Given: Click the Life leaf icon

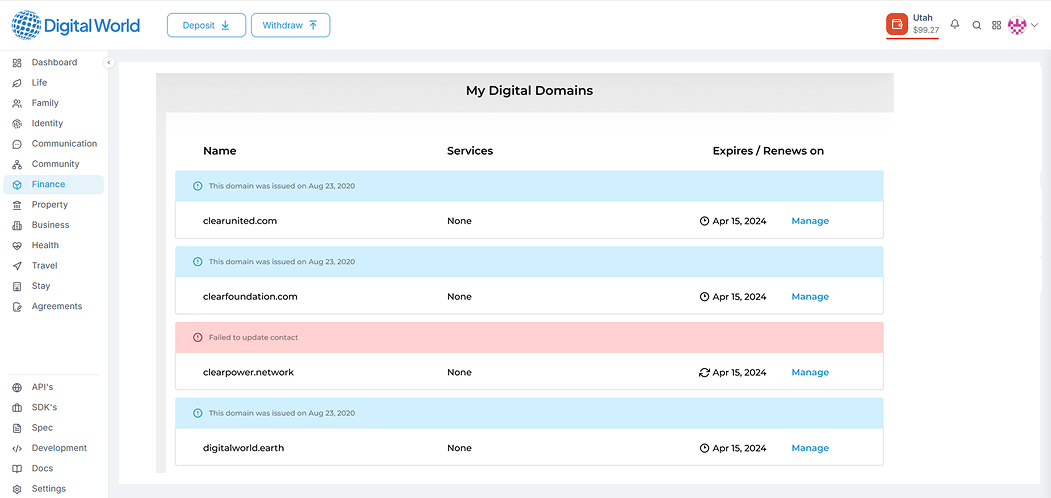Looking at the screenshot, I should pyautogui.click(x=17, y=83).
